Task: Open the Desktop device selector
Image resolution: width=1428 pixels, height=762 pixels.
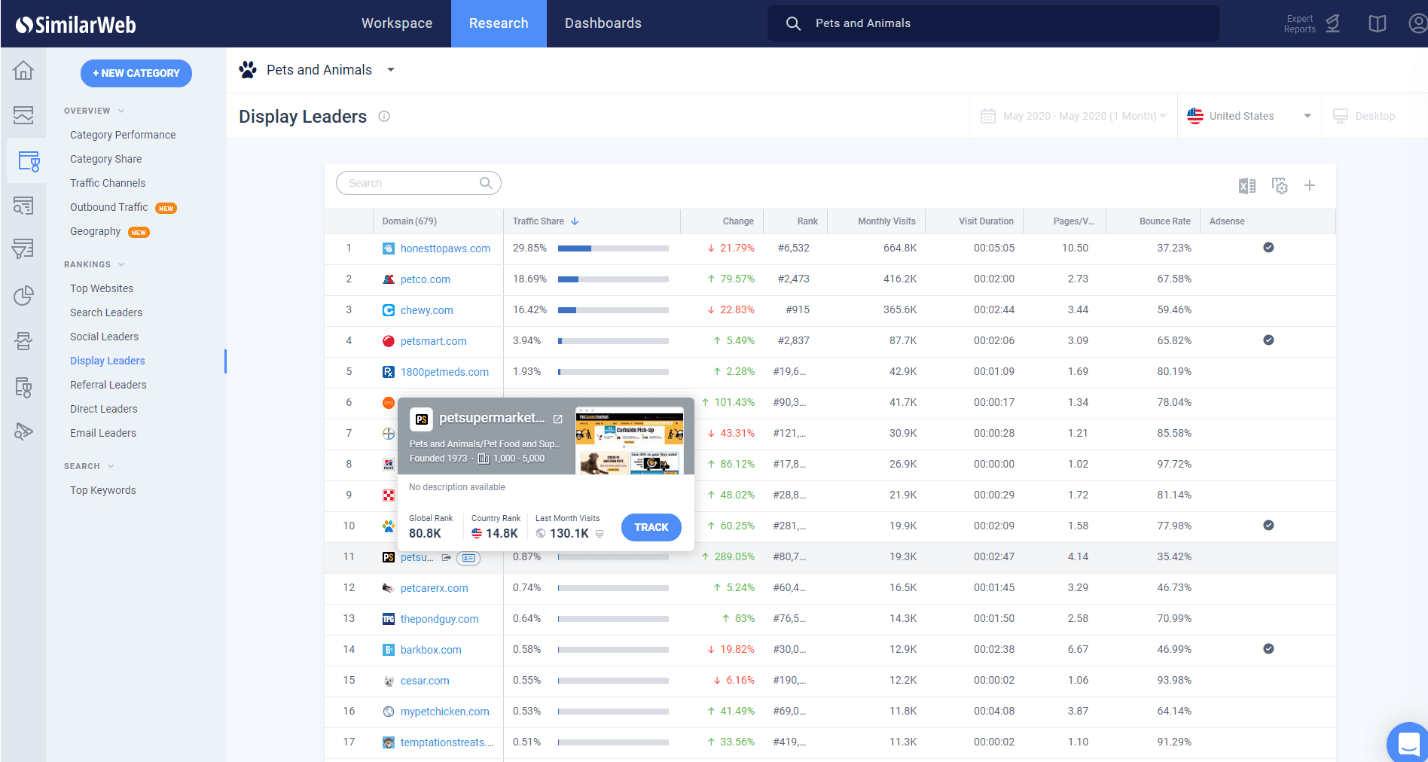Action: pyautogui.click(x=1364, y=116)
